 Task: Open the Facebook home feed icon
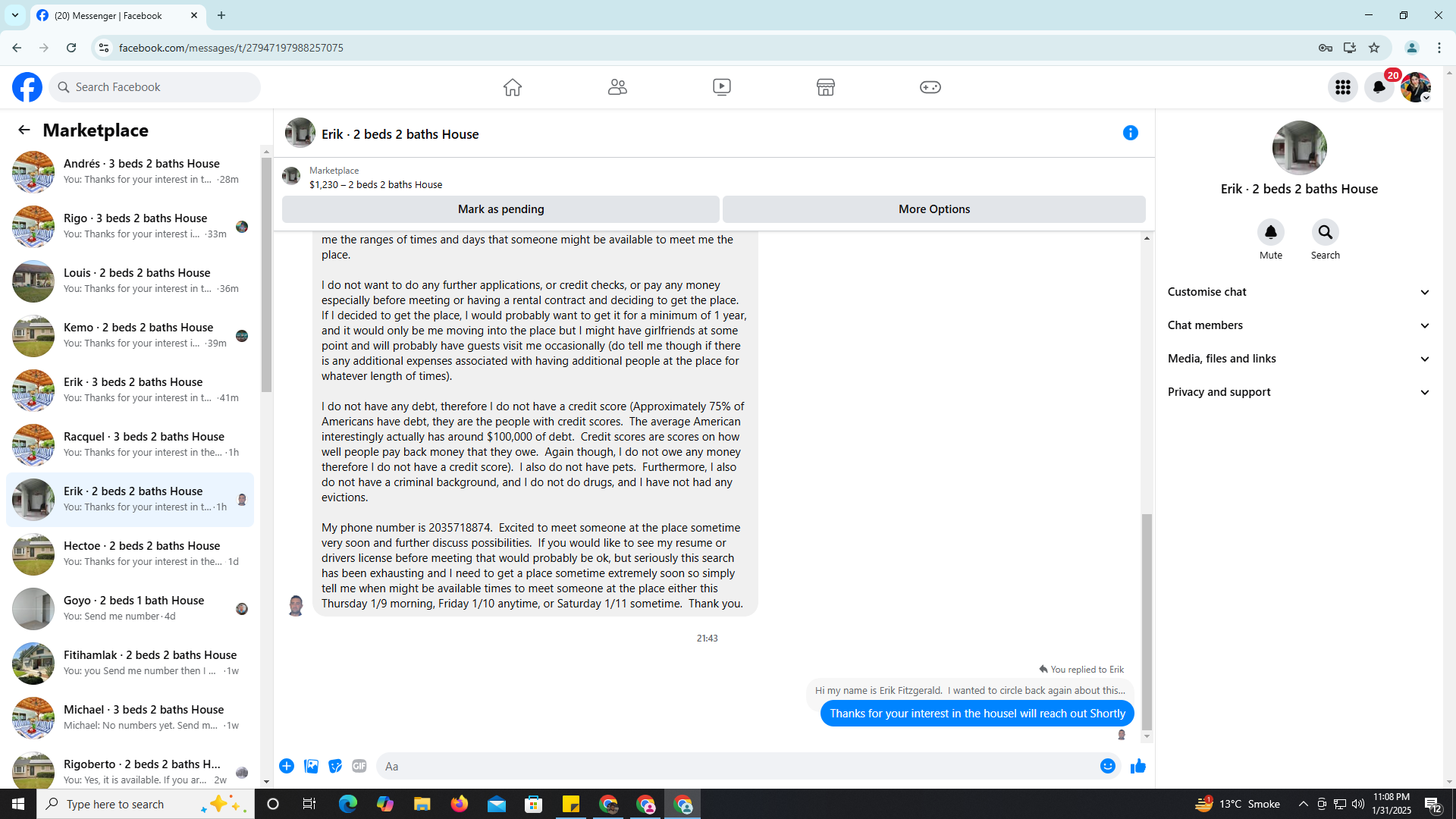pyautogui.click(x=513, y=87)
